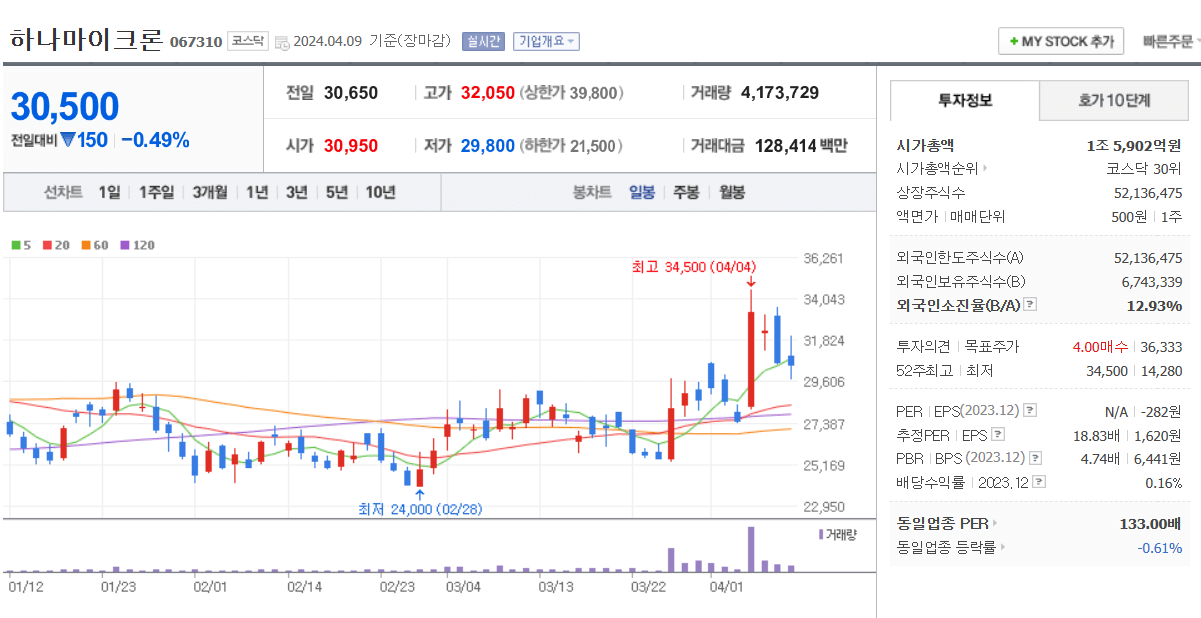Click the stock code 067310
The image size is (1201, 618).
click(x=196, y=42)
